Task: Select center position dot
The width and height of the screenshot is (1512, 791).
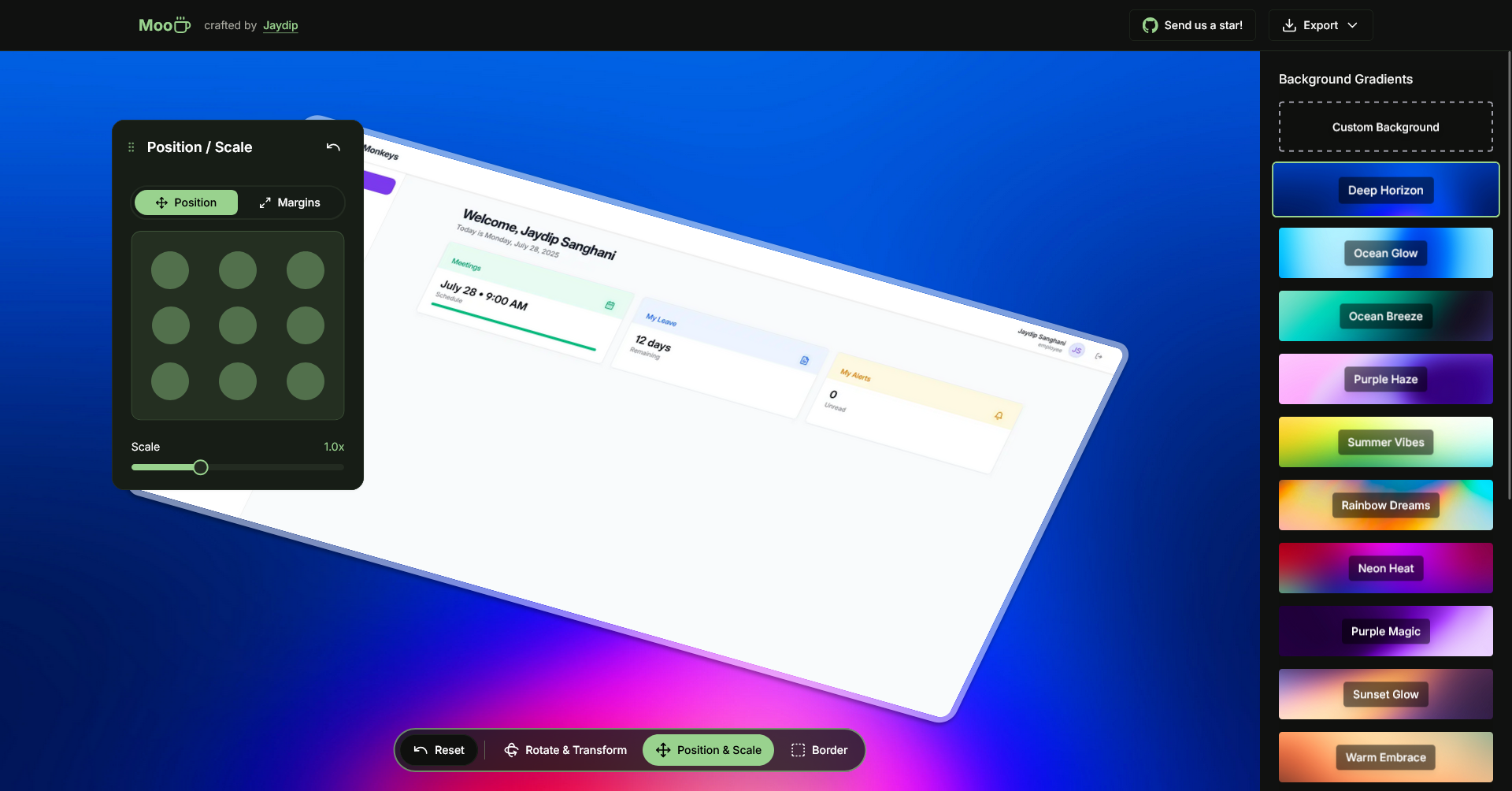Action: [x=238, y=325]
